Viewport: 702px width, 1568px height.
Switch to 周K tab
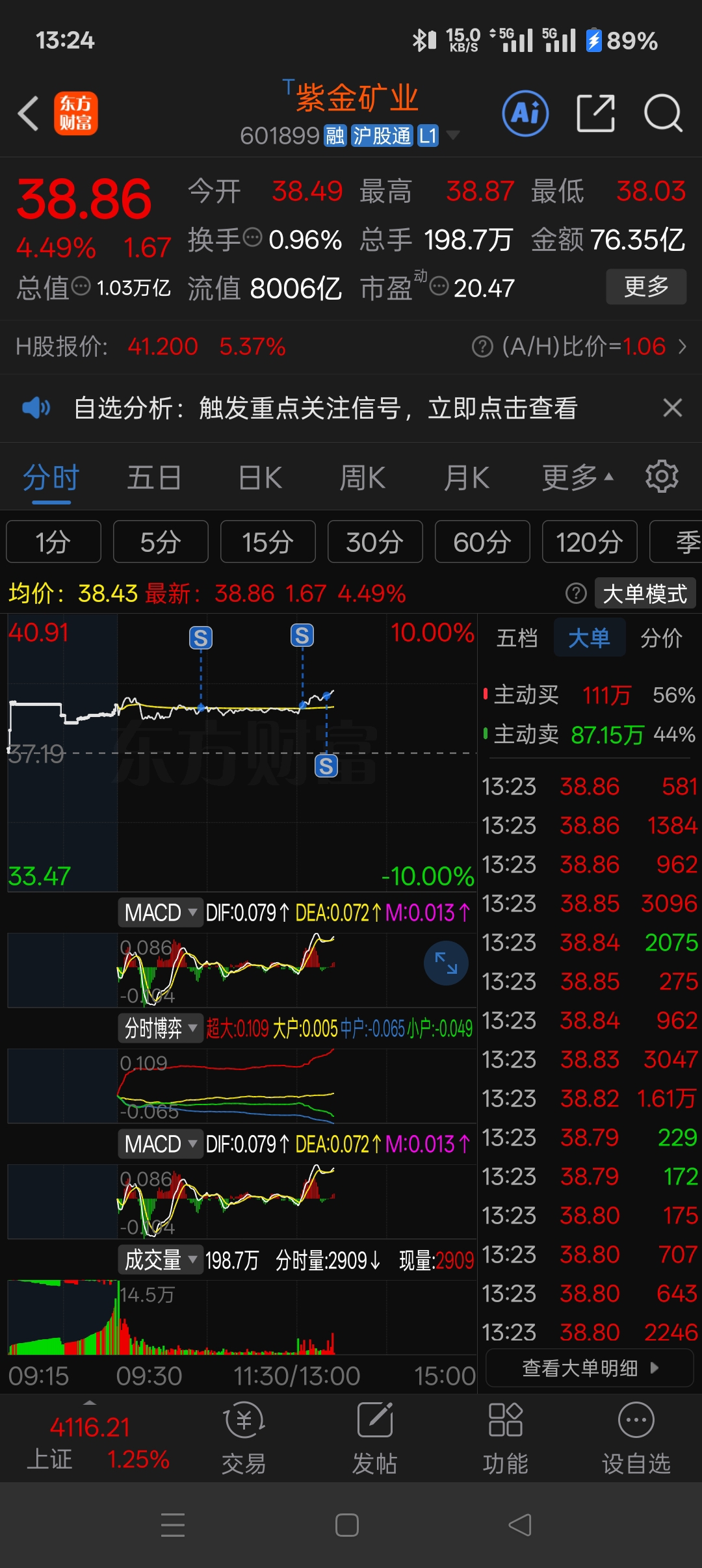coord(362,478)
